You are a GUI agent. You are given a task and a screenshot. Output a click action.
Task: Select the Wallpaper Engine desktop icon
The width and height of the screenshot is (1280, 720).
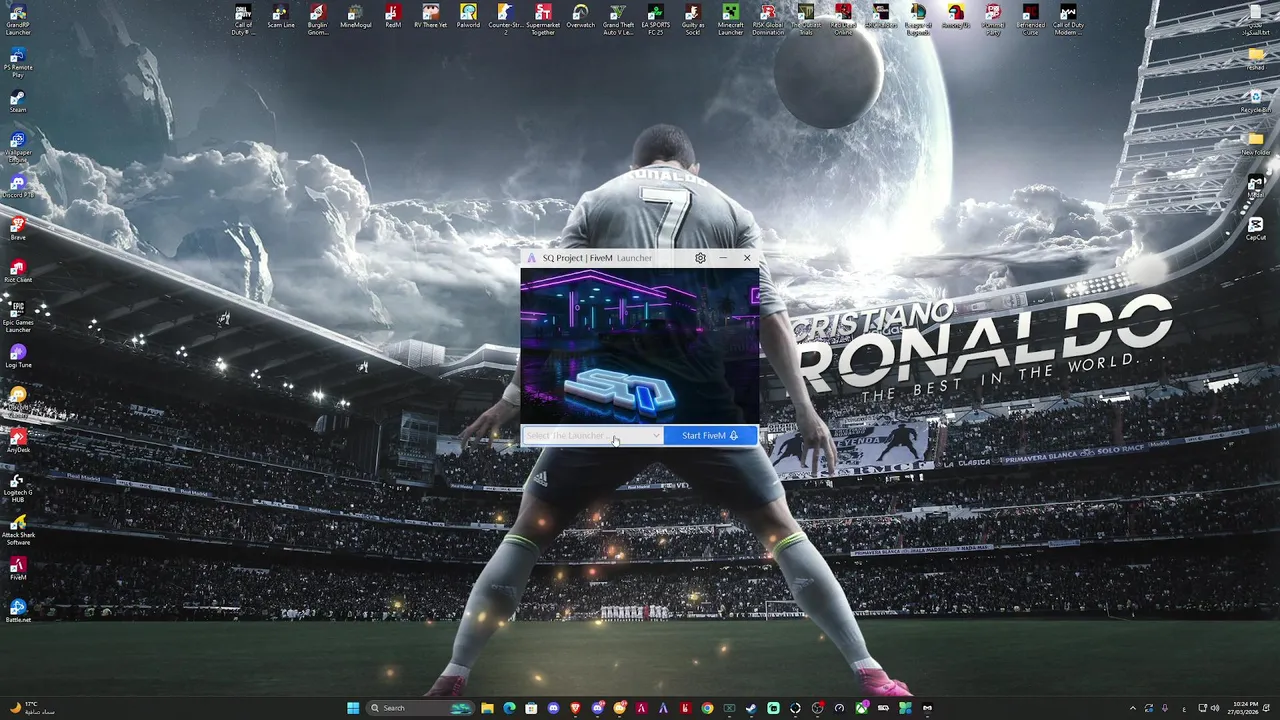[18, 147]
